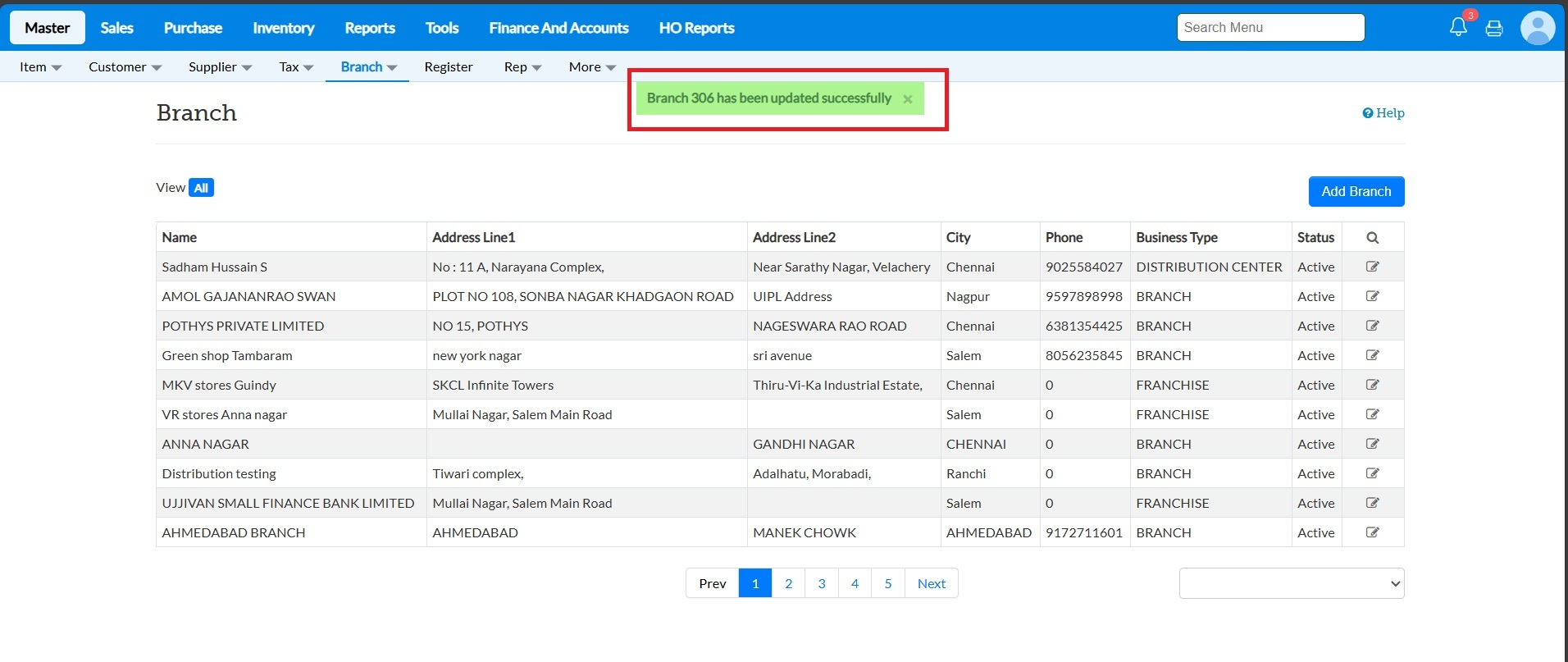Select the All view filter
This screenshot has height=662, width=1568.
coord(201,188)
